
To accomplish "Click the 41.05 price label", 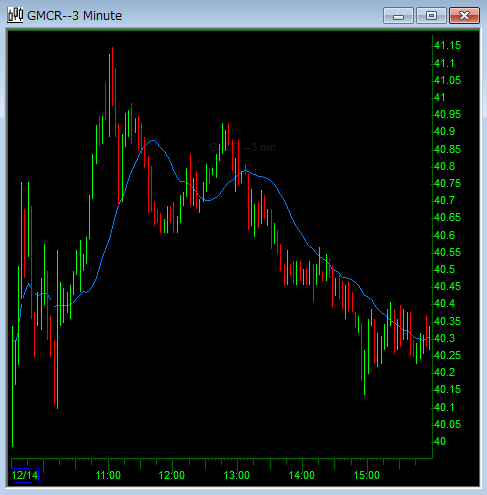I will point(448,80).
